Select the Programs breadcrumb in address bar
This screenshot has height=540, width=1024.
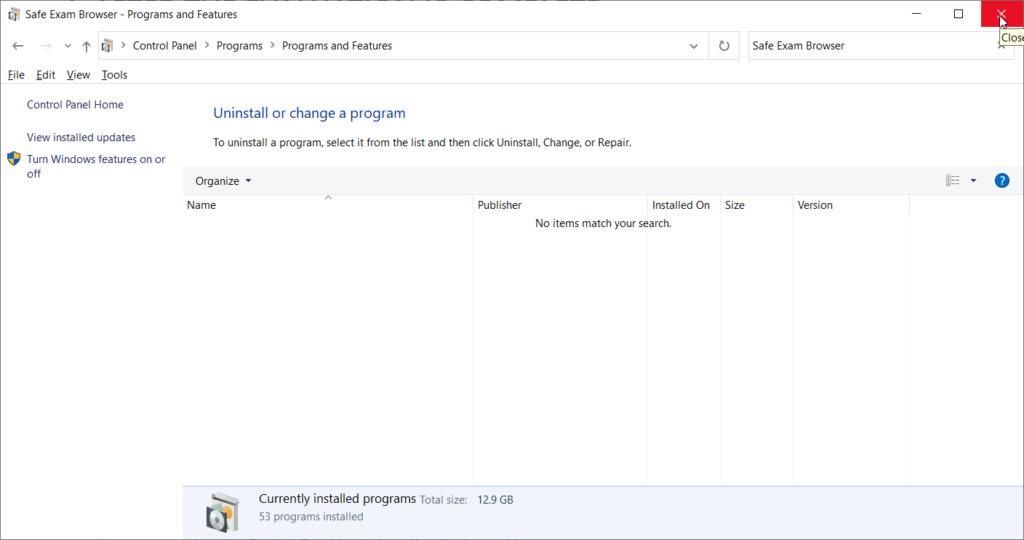tap(239, 46)
